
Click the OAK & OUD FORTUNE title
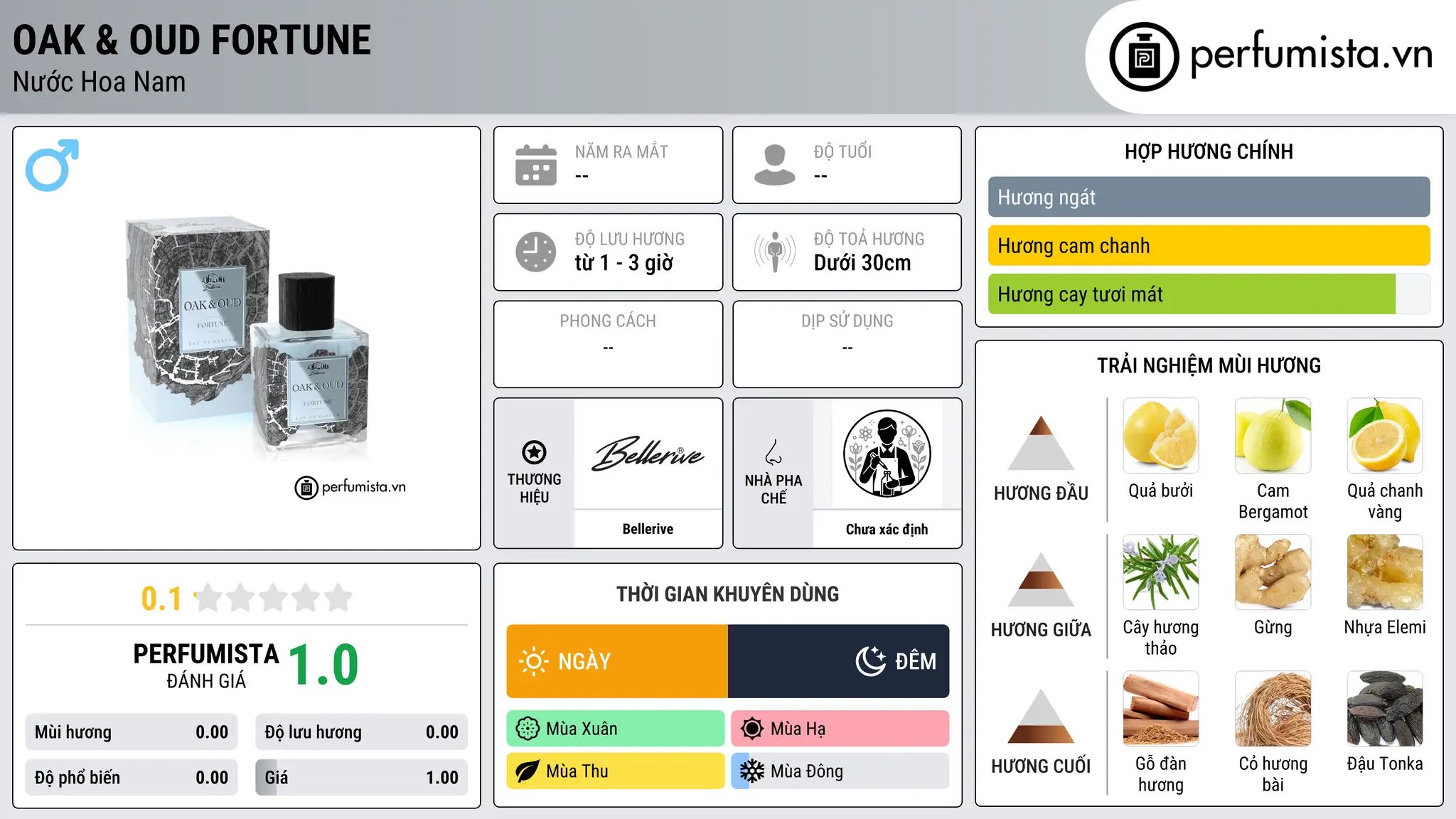click(x=192, y=40)
